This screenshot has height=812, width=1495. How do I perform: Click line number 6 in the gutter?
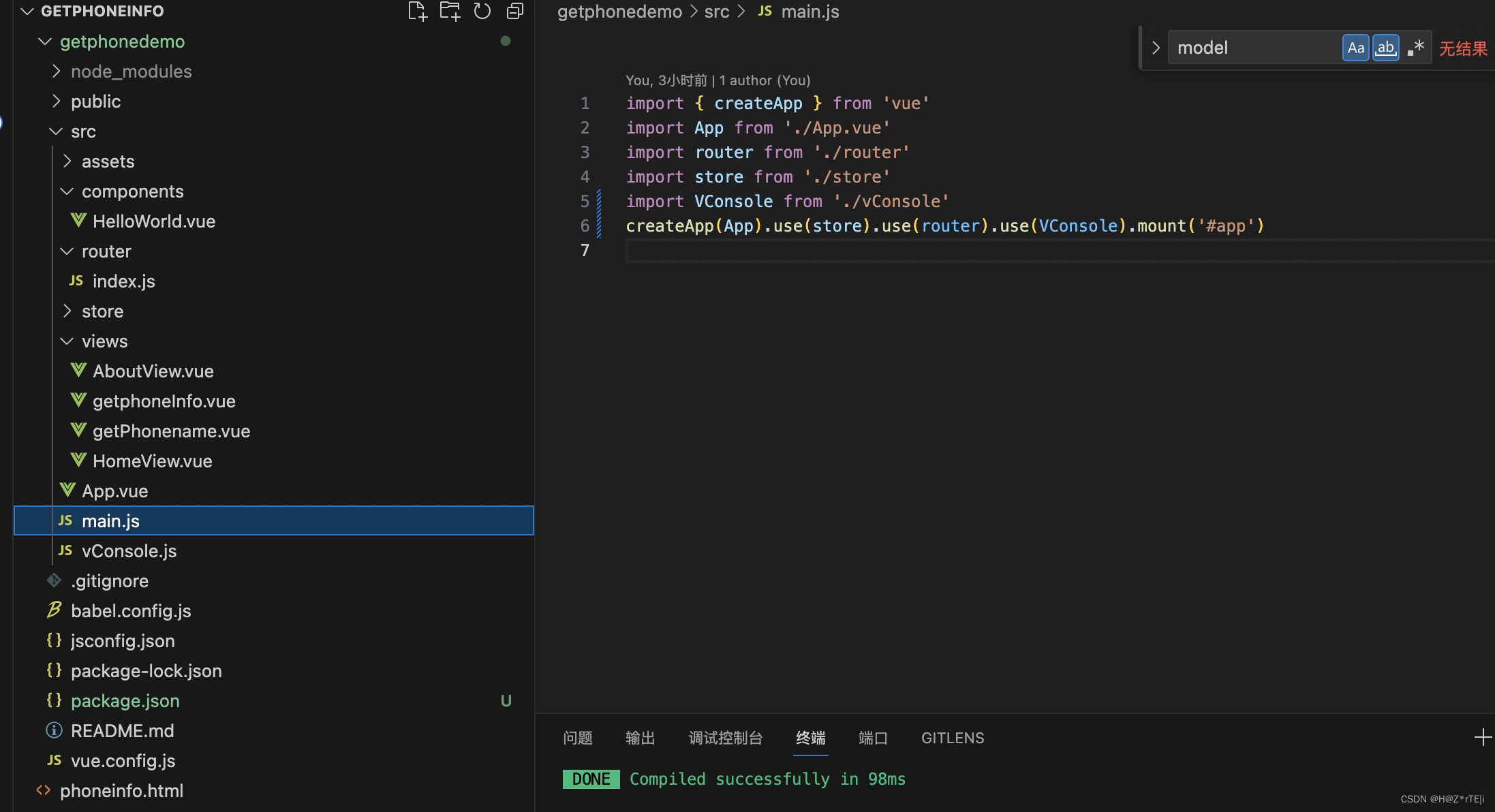(x=585, y=225)
